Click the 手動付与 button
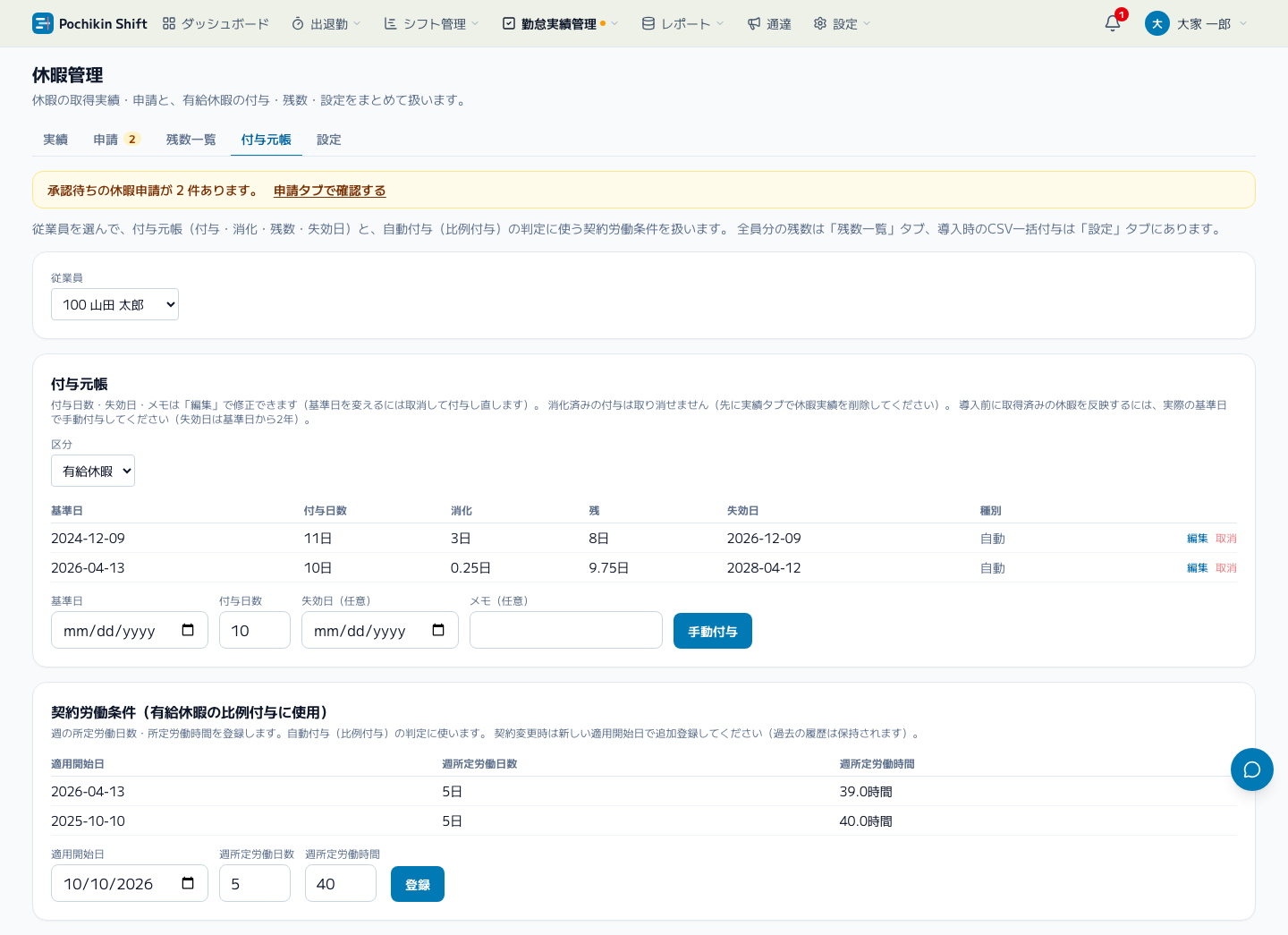Viewport: 1288px width, 935px height. click(x=713, y=631)
